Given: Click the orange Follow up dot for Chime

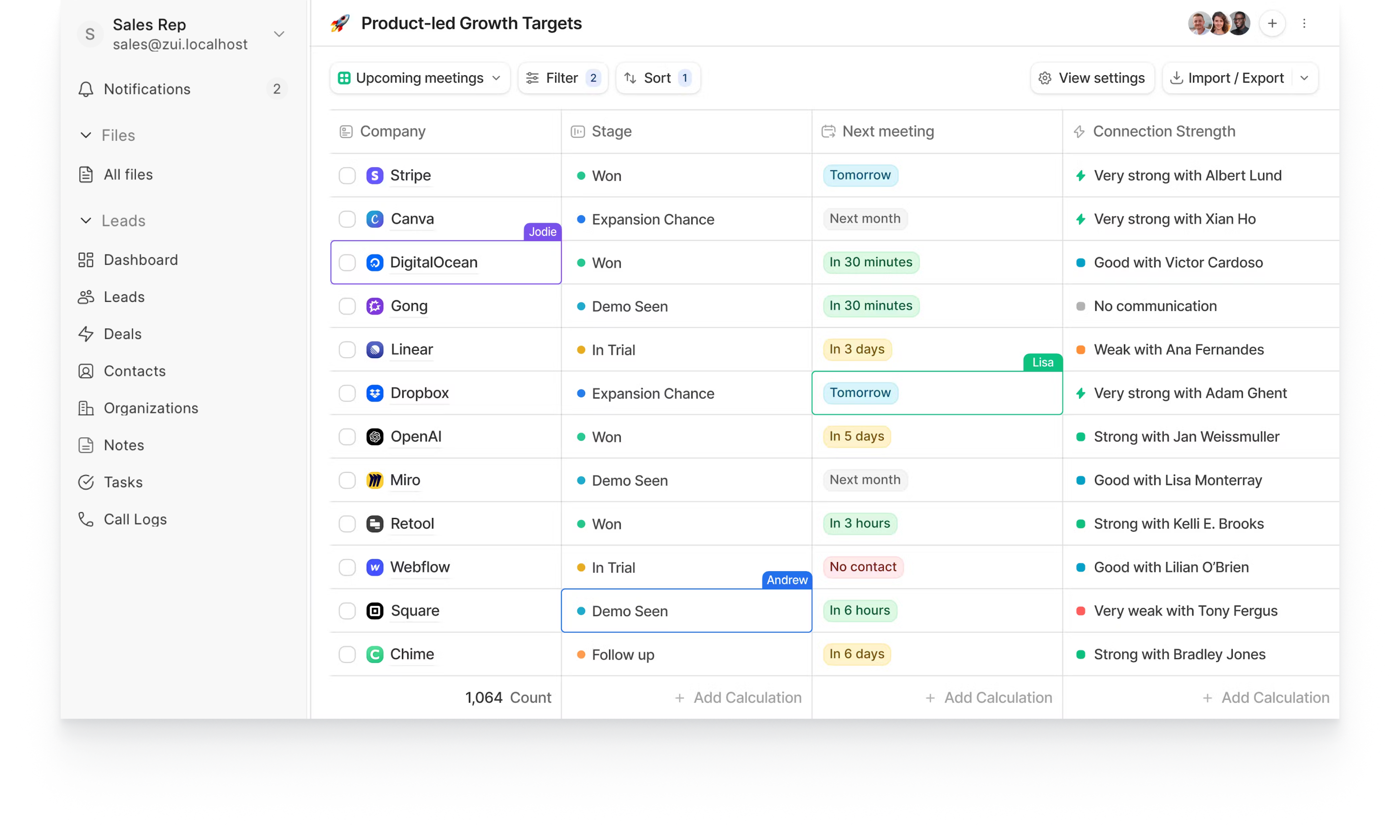Looking at the screenshot, I should [x=581, y=654].
